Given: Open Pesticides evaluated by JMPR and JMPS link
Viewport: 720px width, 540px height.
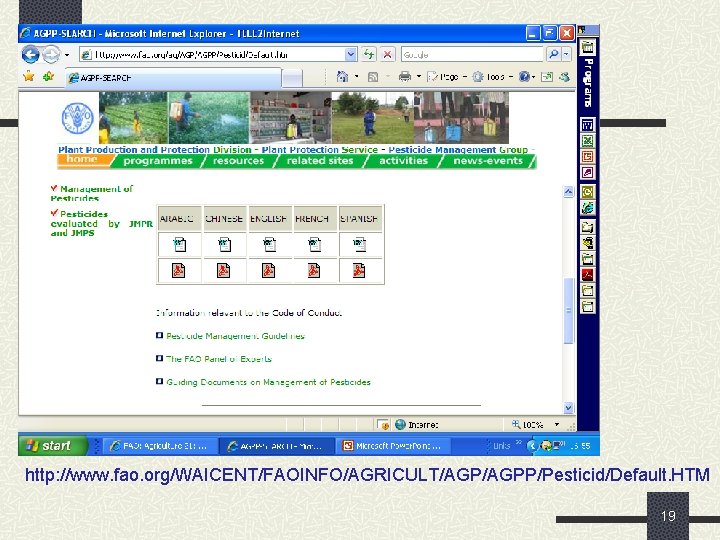Looking at the screenshot, I should click(101, 224).
